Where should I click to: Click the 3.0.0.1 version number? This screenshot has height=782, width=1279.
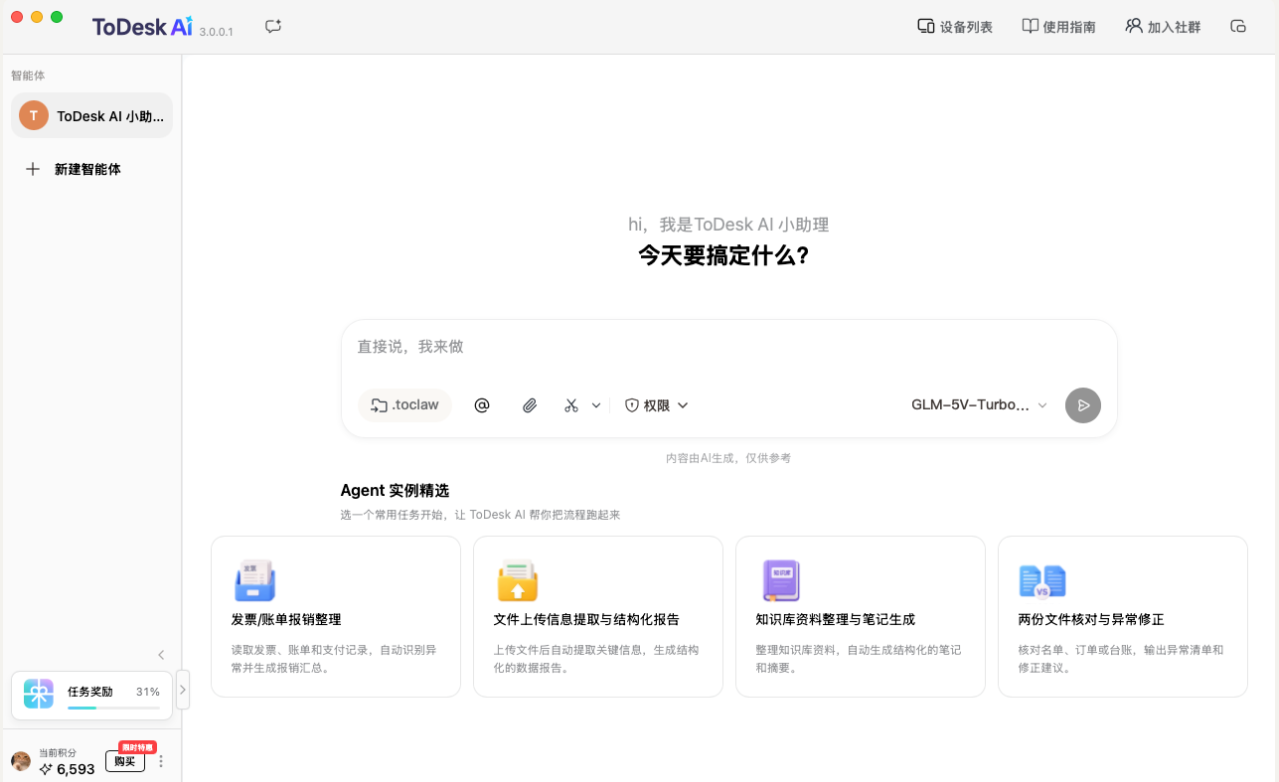216,32
